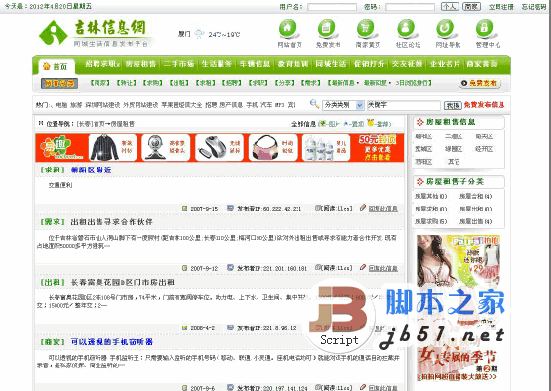Screen dimensions: 551x391
Task: Filter by the 【求购】 link
Action: (x=153, y=83)
